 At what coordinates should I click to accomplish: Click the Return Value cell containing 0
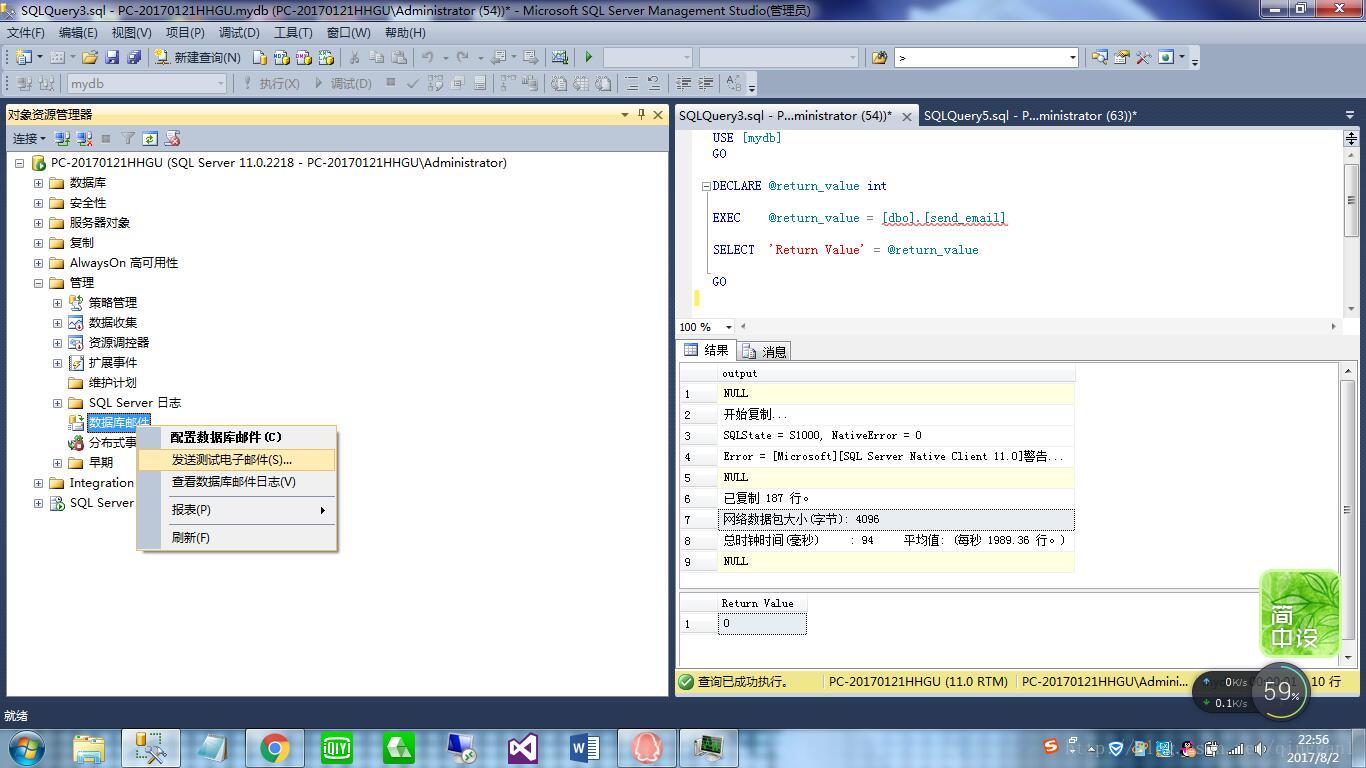pos(762,624)
